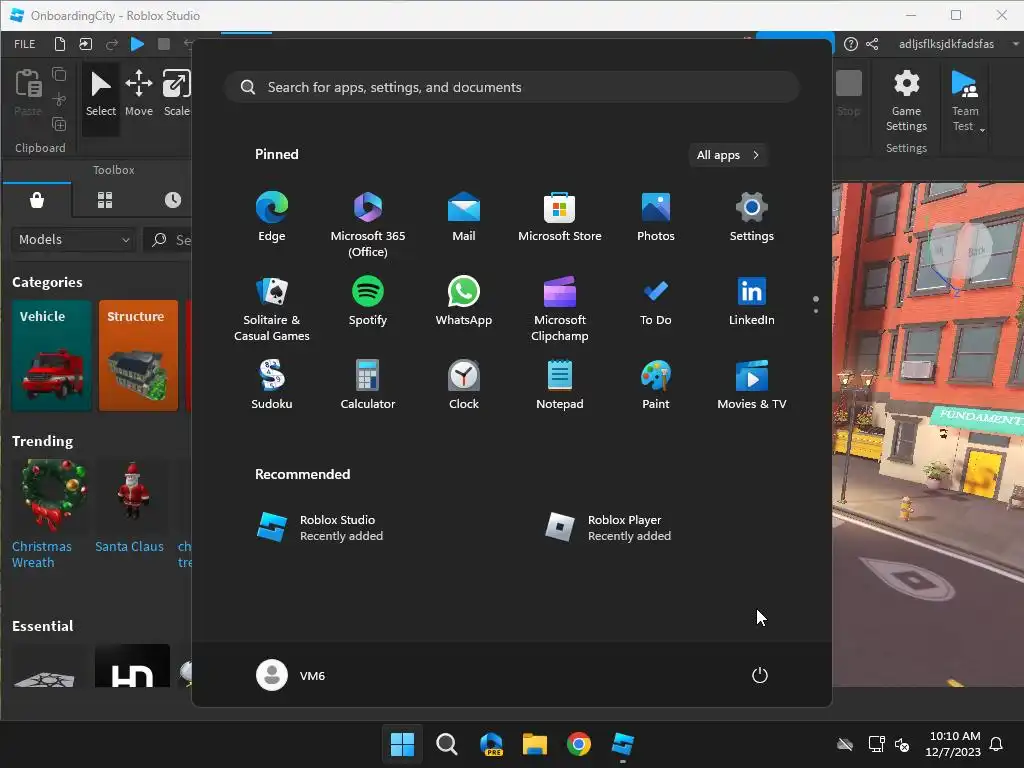Image resolution: width=1024 pixels, height=768 pixels.
Task: Launch Sudoku game
Action: click(x=272, y=385)
